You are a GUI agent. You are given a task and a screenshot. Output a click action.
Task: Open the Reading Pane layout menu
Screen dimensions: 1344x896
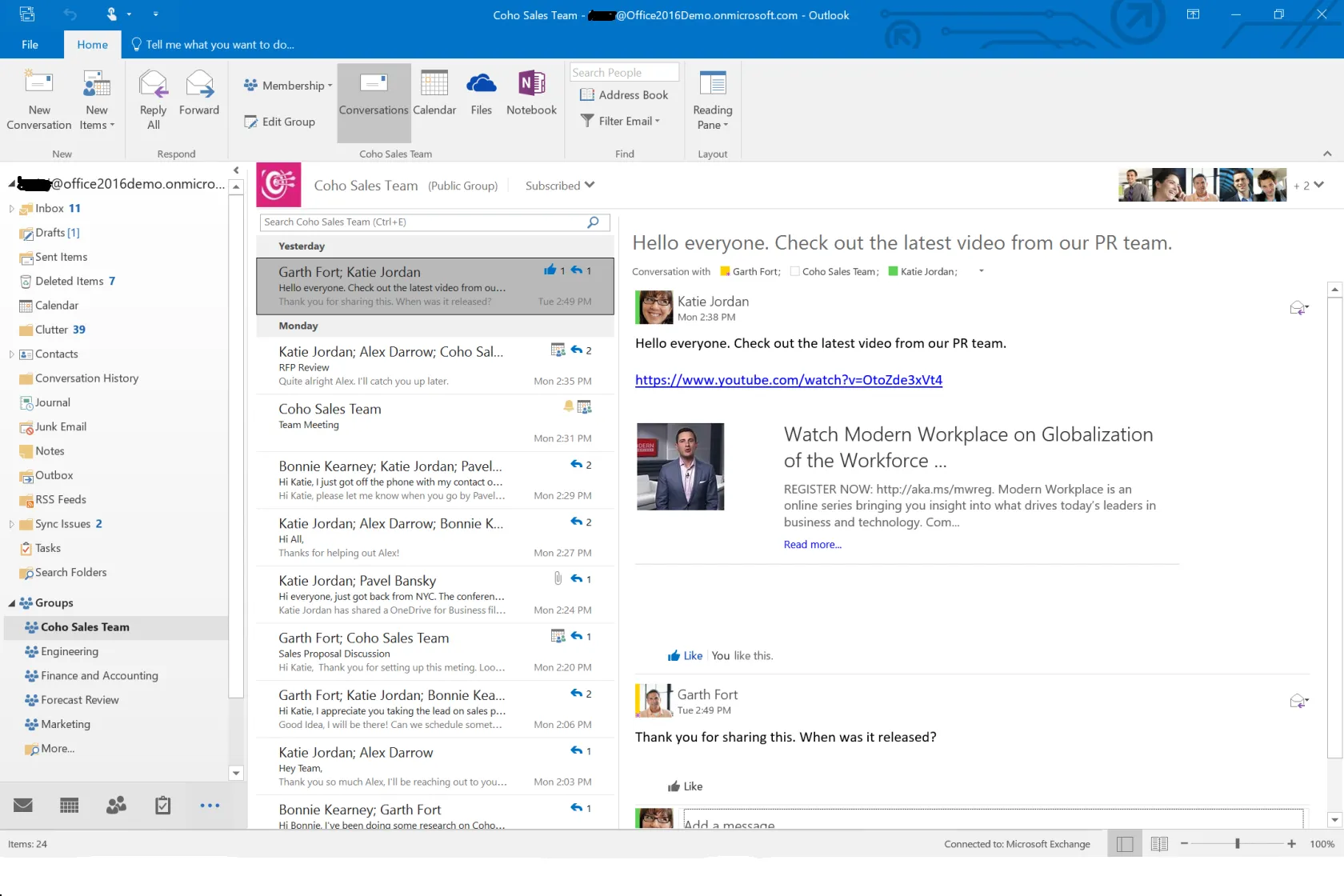pos(712,100)
